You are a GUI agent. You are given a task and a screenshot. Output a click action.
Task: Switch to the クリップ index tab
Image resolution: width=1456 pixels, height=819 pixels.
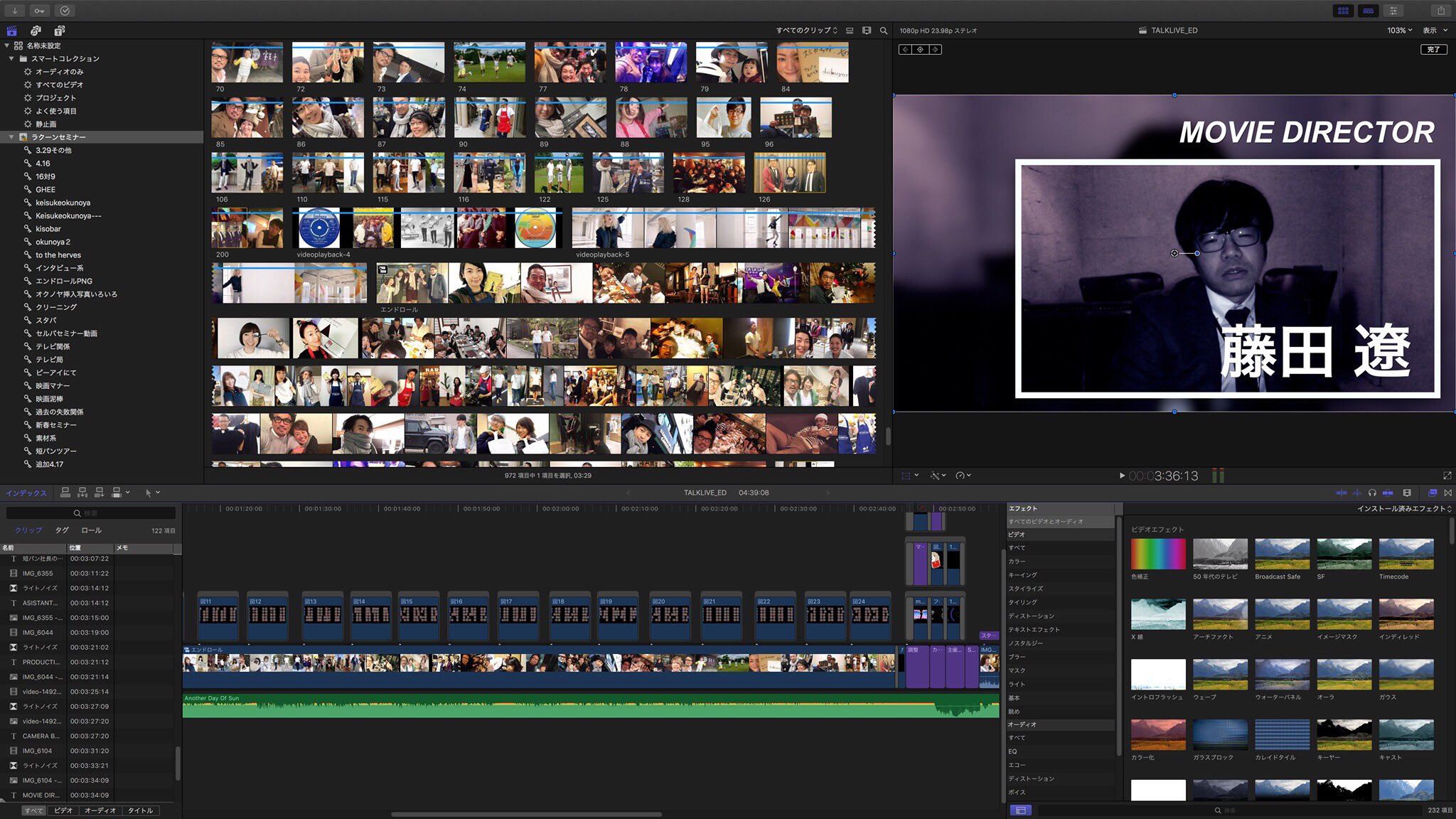[28, 530]
